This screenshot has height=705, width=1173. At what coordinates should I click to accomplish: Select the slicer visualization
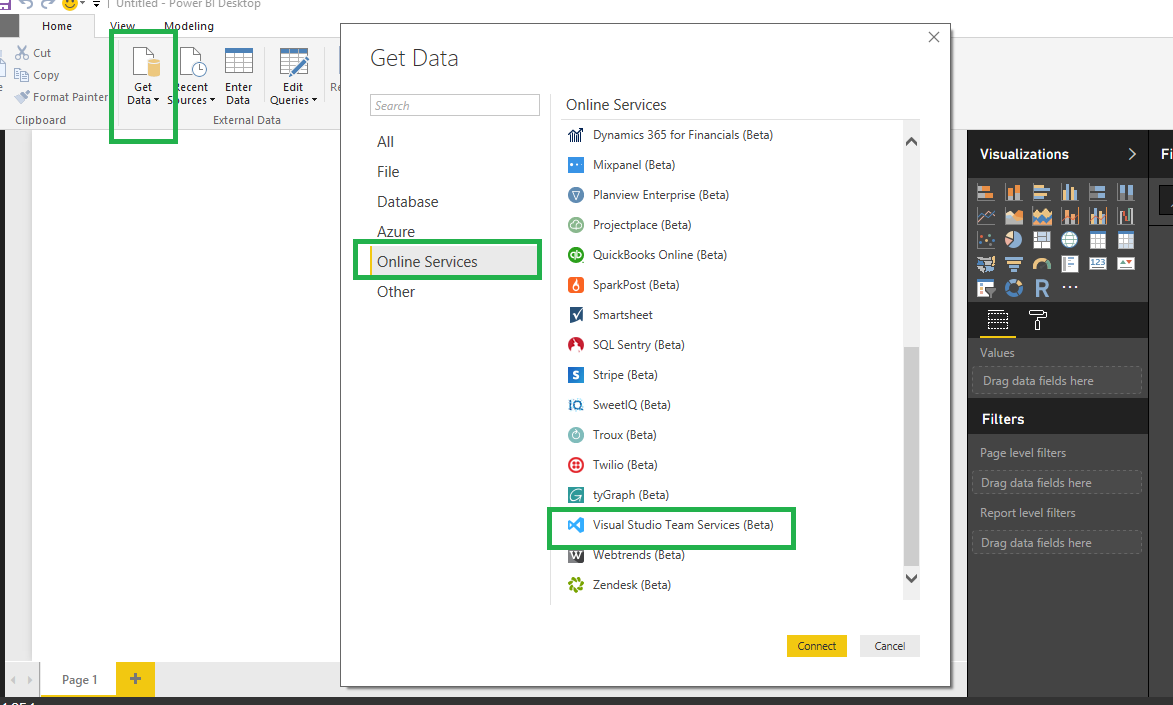point(985,288)
